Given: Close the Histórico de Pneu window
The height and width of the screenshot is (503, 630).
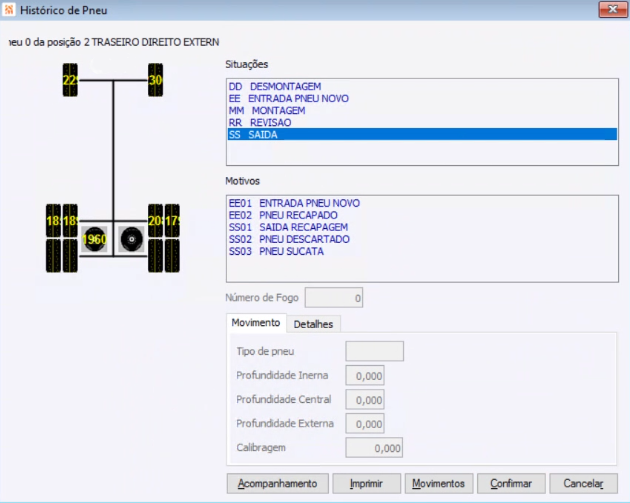Looking at the screenshot, I should tap(613, 9).
